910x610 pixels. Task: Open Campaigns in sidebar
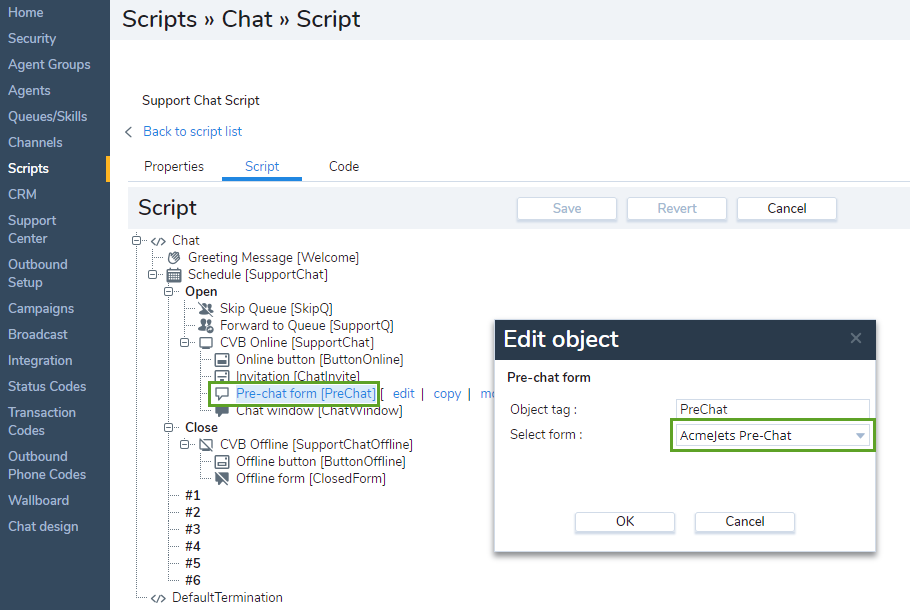pos(41,308)
